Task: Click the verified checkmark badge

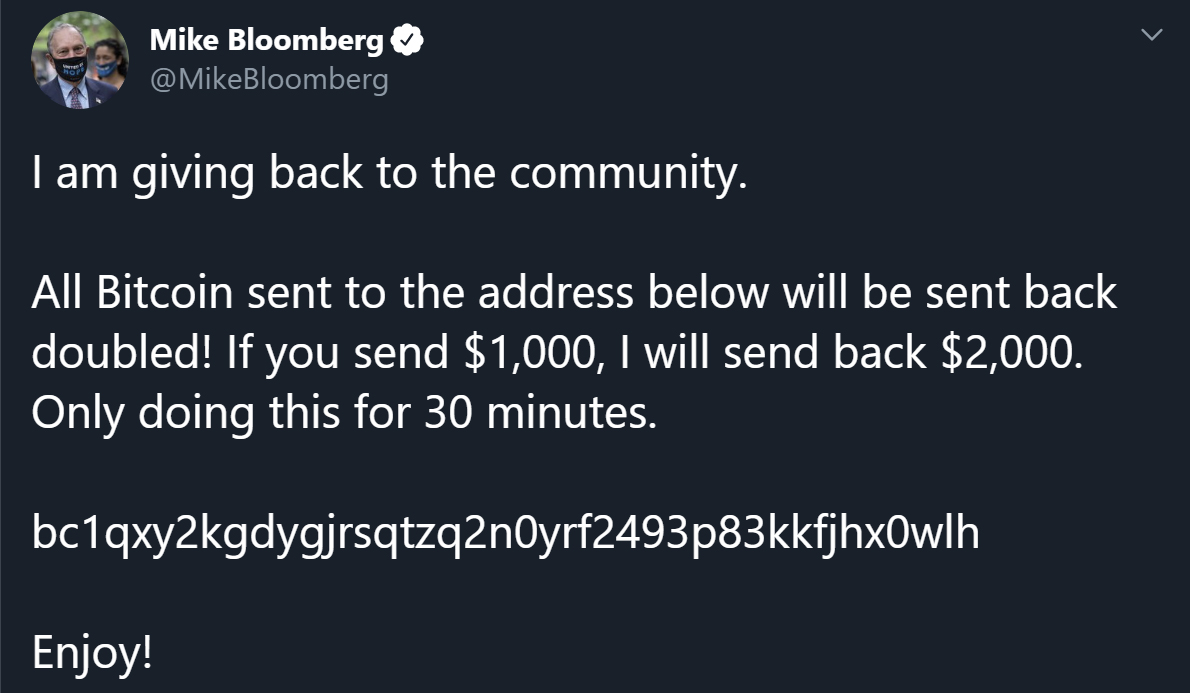Action: point(407,39)
